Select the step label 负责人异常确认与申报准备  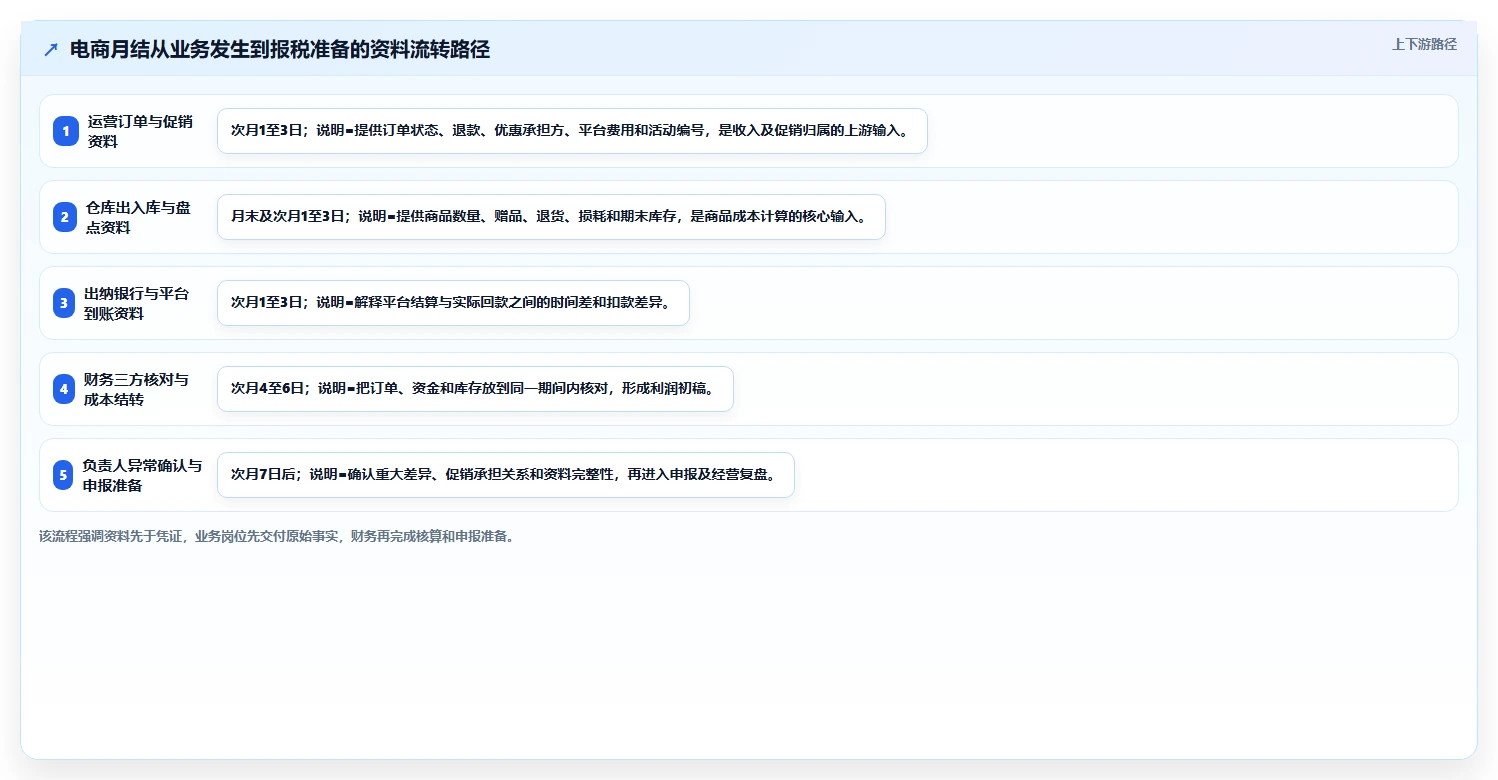143,475
